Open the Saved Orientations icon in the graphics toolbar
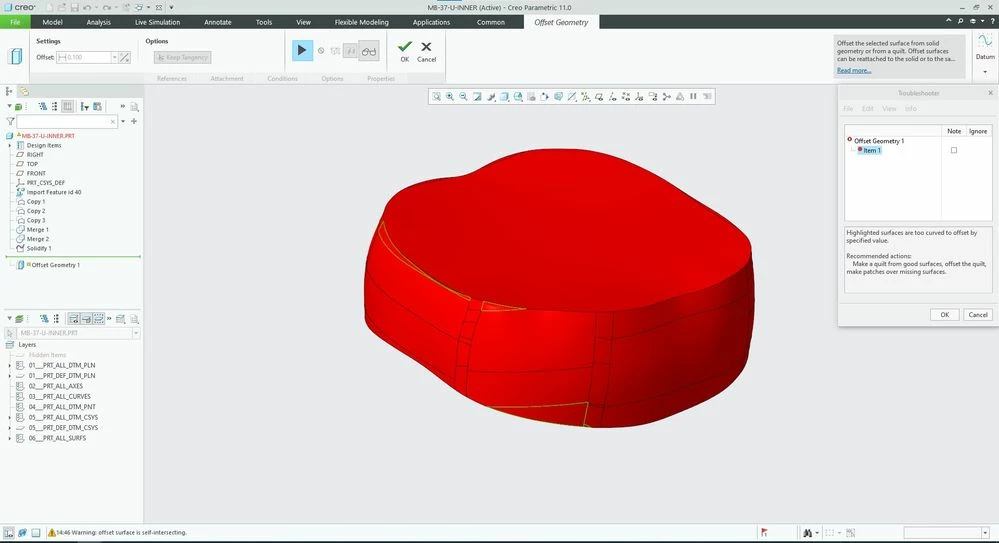 tap(518, 96)
